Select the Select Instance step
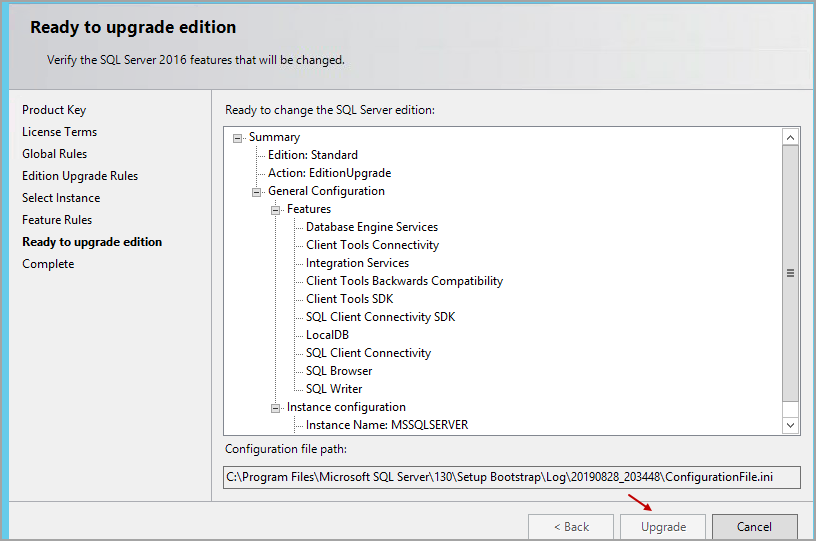Viewport: 816px width, 541px height. pos(61,198)
